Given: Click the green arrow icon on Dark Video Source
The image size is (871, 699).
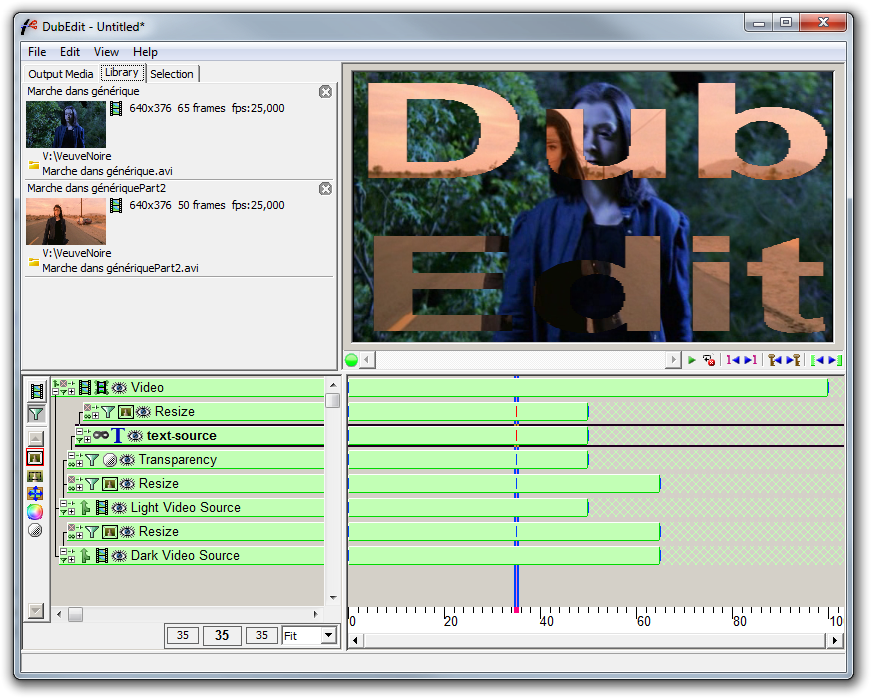Looking at the screenshot, I should coord(85,555).
